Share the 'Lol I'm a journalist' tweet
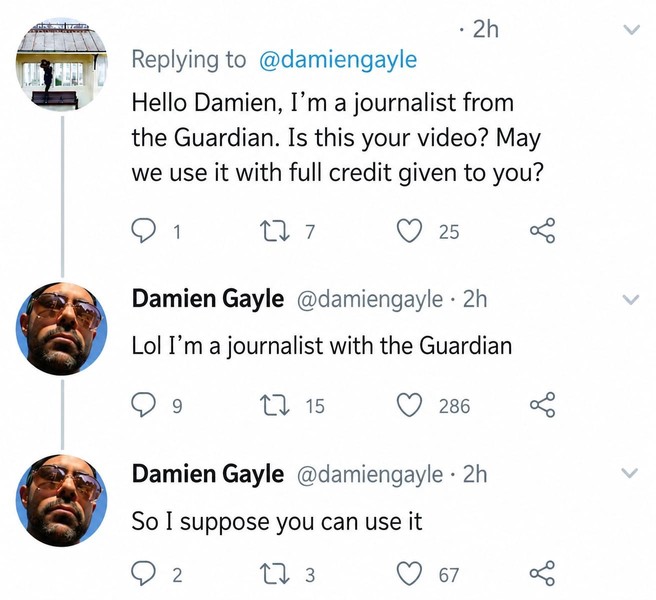 (543, 405)
